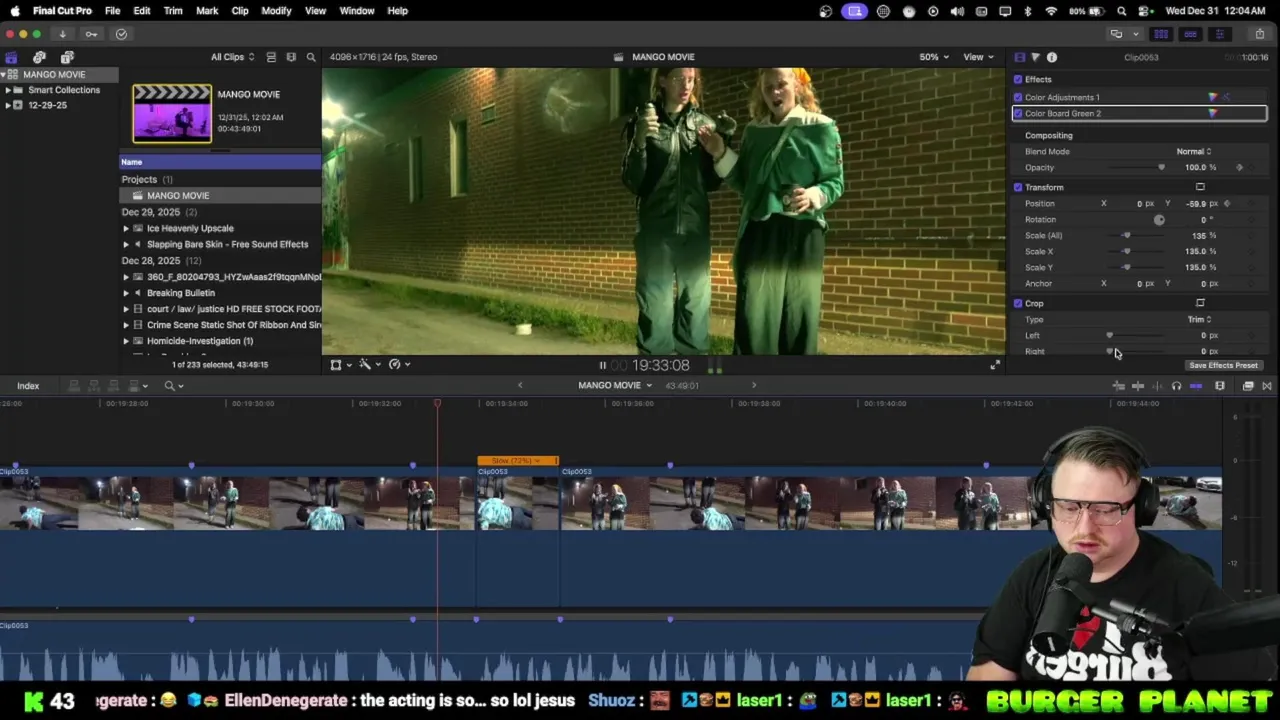The width and height of the screenshot is (1280, 720).
Task: Click the Import Media down-arrow button
Action: (62, 34)
